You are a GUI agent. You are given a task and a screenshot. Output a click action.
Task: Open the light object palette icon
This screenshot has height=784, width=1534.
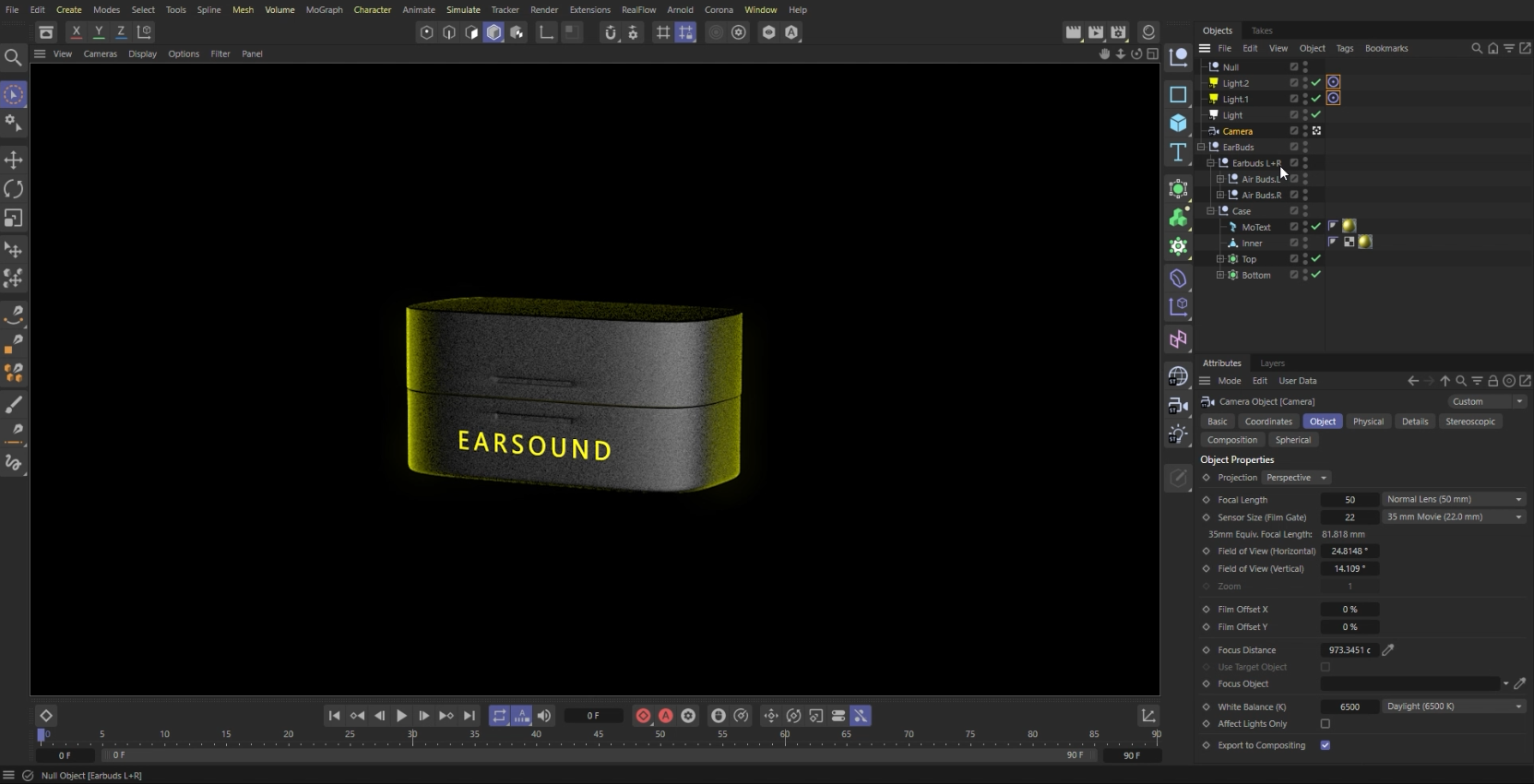(1178, 434)
